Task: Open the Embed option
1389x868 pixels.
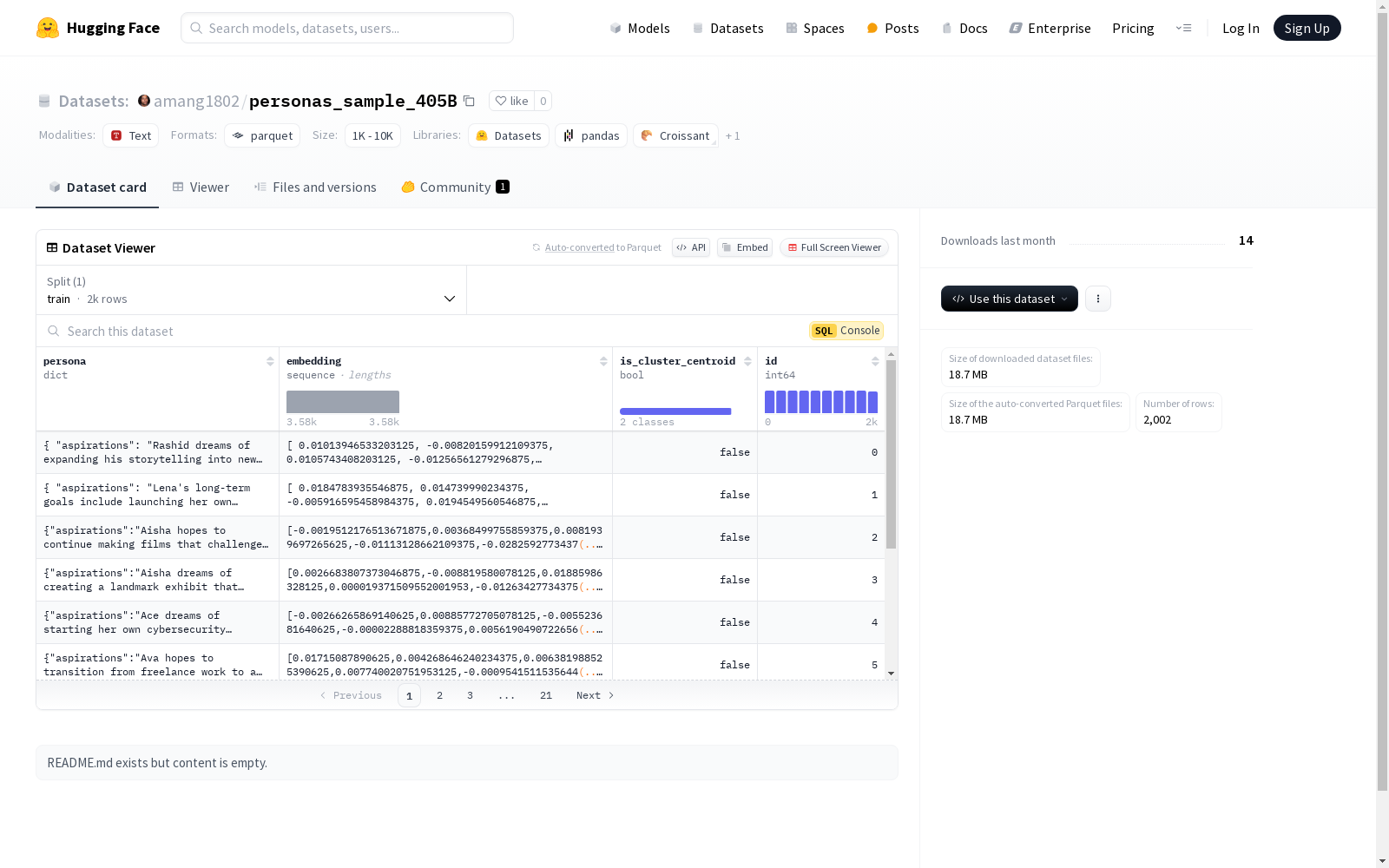Action: click(x=745, y=247)
